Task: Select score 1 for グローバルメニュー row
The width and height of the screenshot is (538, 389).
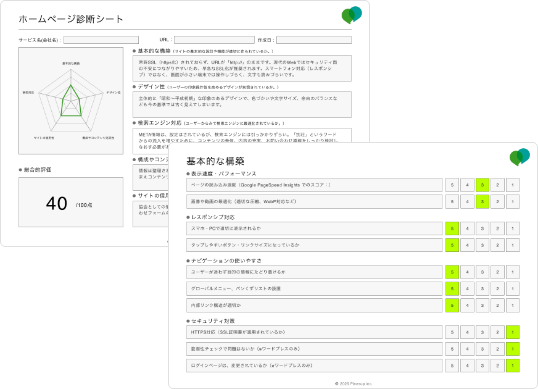Action: coord(513,288)
